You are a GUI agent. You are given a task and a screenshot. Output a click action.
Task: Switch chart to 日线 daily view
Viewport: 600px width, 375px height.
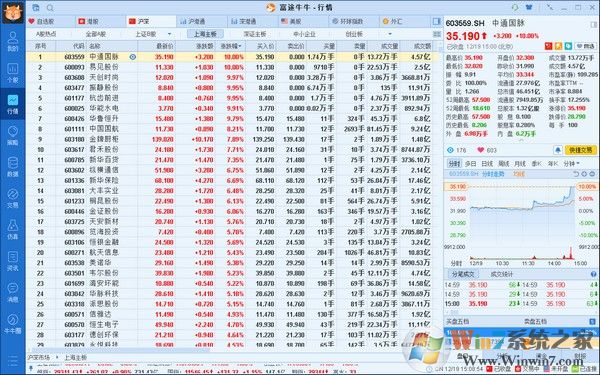487,164
